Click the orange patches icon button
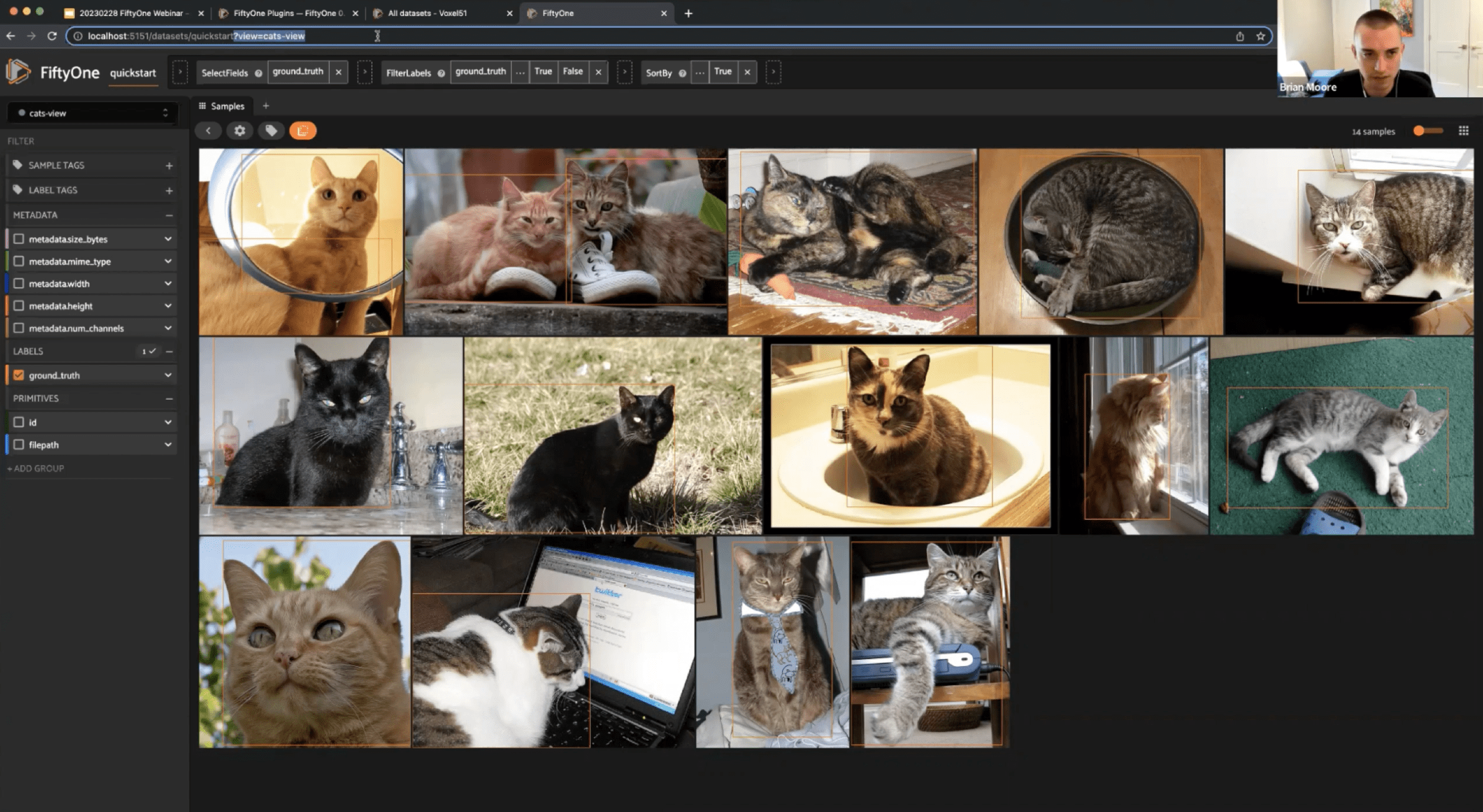 click(x=303, y=130)
